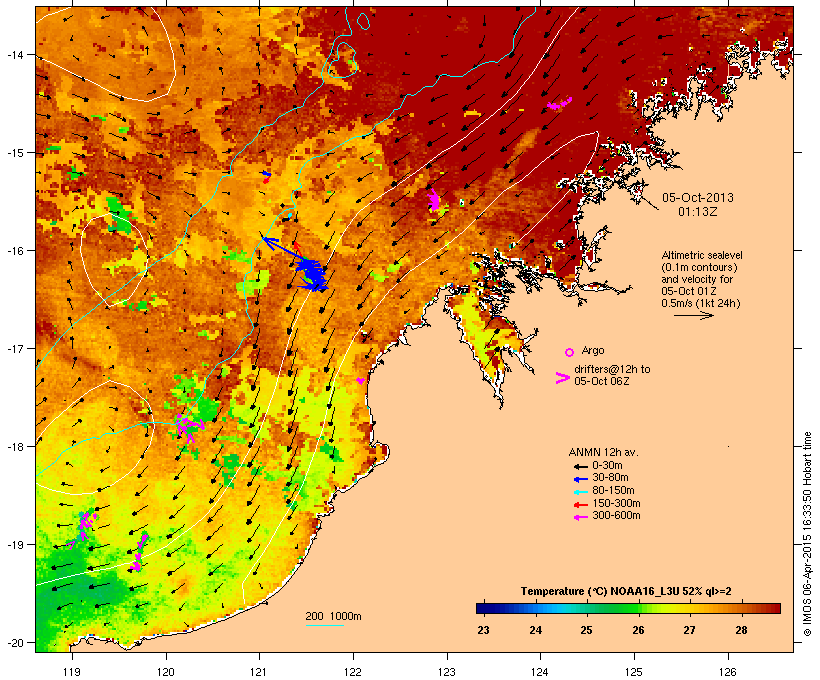Click the dark blue end of temperature colorbar

point(484,608)
